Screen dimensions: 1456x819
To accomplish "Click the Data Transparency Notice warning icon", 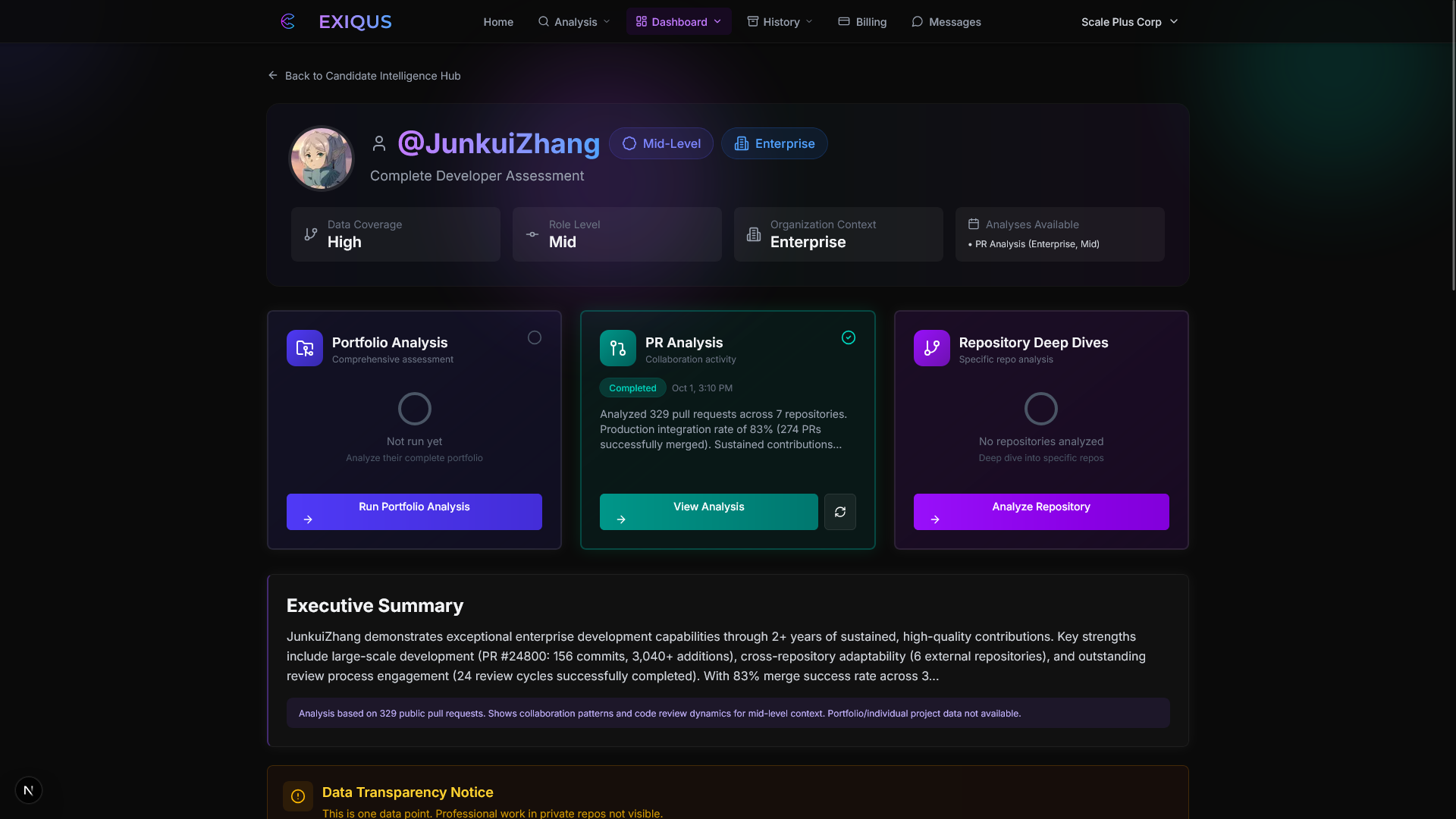I will pyautogui.click(x=298, y=796).
